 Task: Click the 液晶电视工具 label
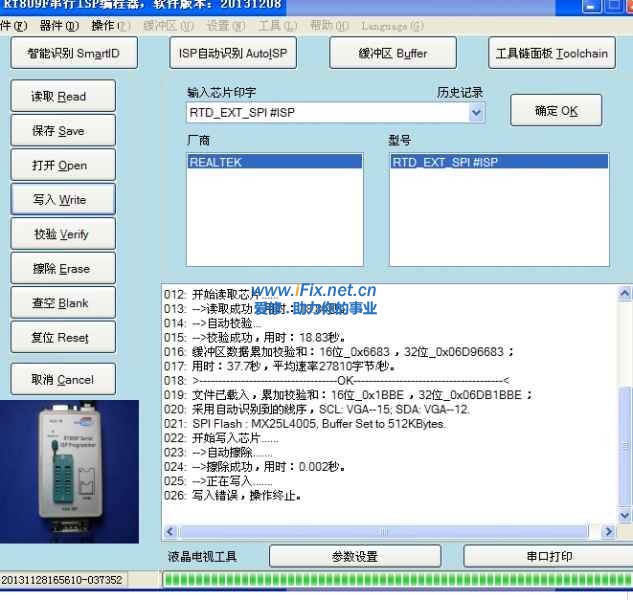coord(203,556)
